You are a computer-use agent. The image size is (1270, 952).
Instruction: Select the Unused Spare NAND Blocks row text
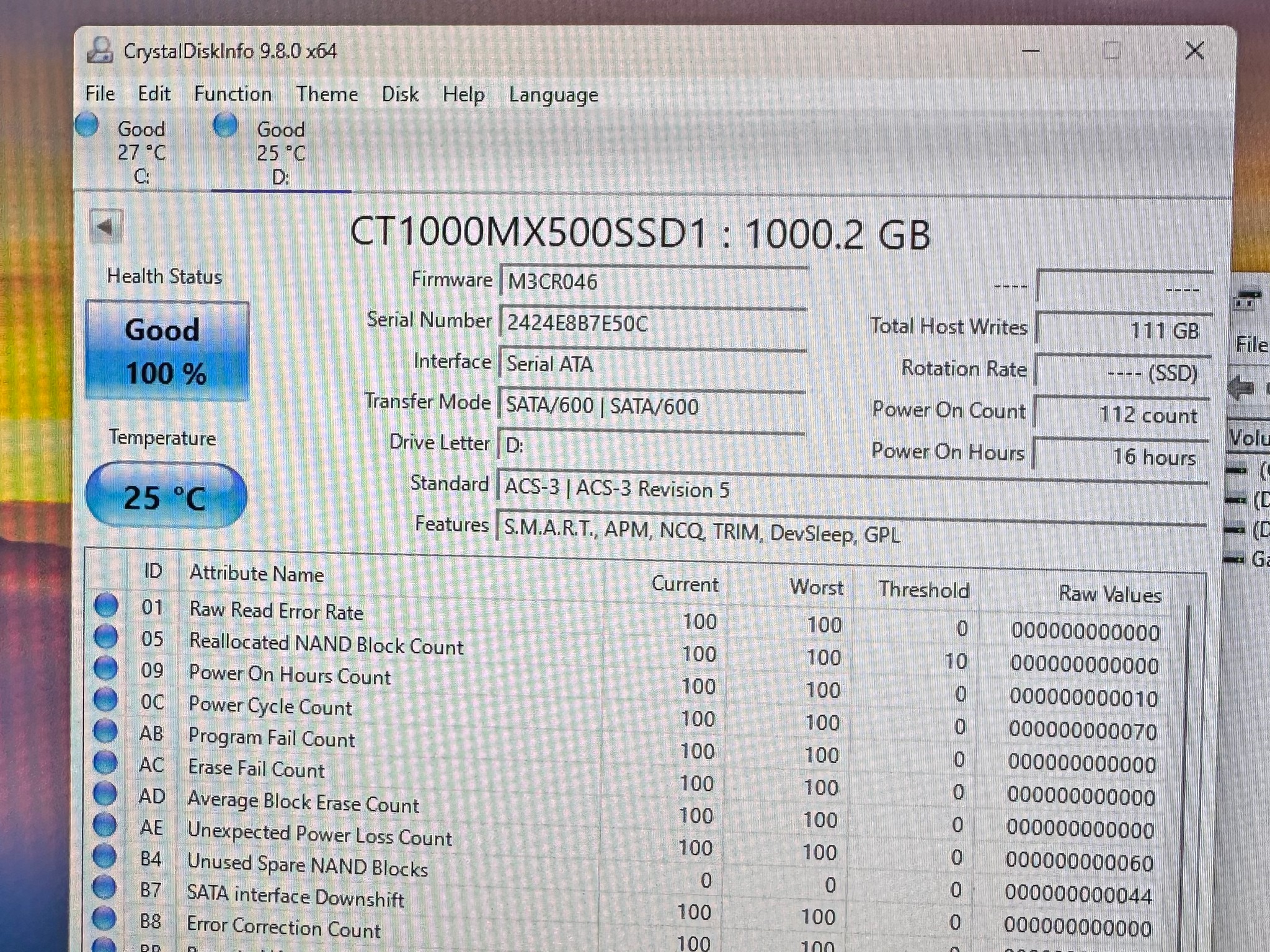coord(307,865)
